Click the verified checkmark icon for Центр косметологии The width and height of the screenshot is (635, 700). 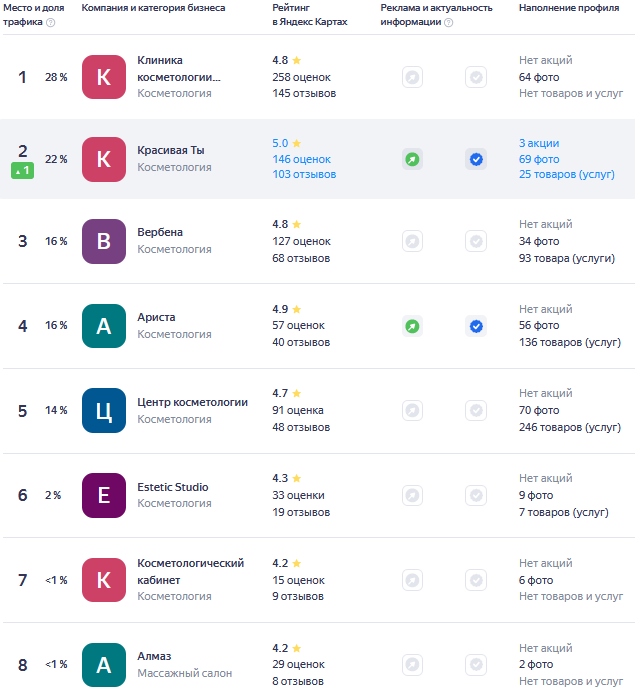pos(476,410)
